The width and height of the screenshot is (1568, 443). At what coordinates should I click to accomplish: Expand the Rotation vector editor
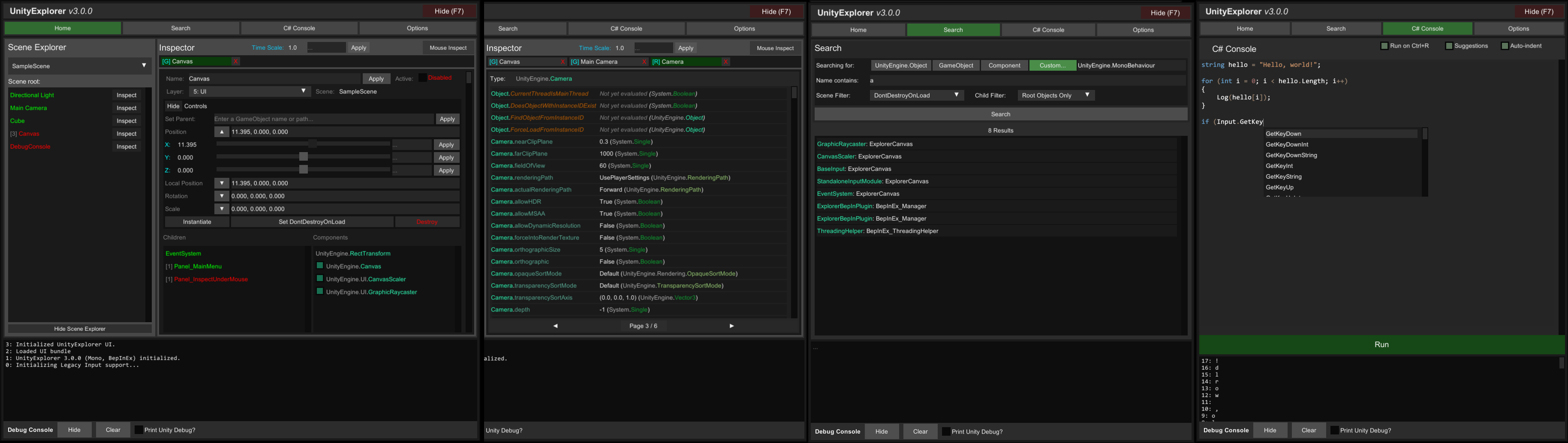pyautogui.click(x=222, y=196)
